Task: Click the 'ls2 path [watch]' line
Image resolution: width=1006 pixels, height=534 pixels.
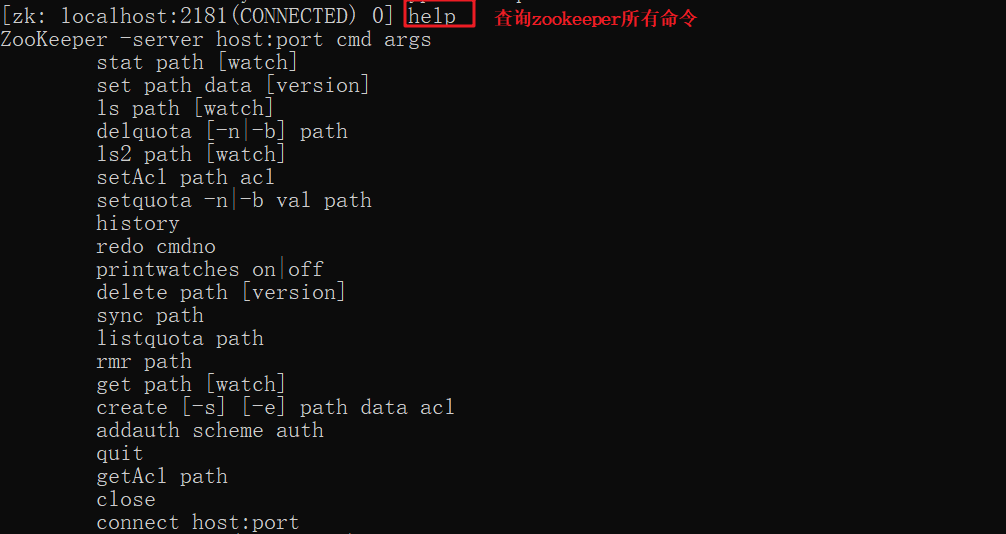Action: [191, 155]
